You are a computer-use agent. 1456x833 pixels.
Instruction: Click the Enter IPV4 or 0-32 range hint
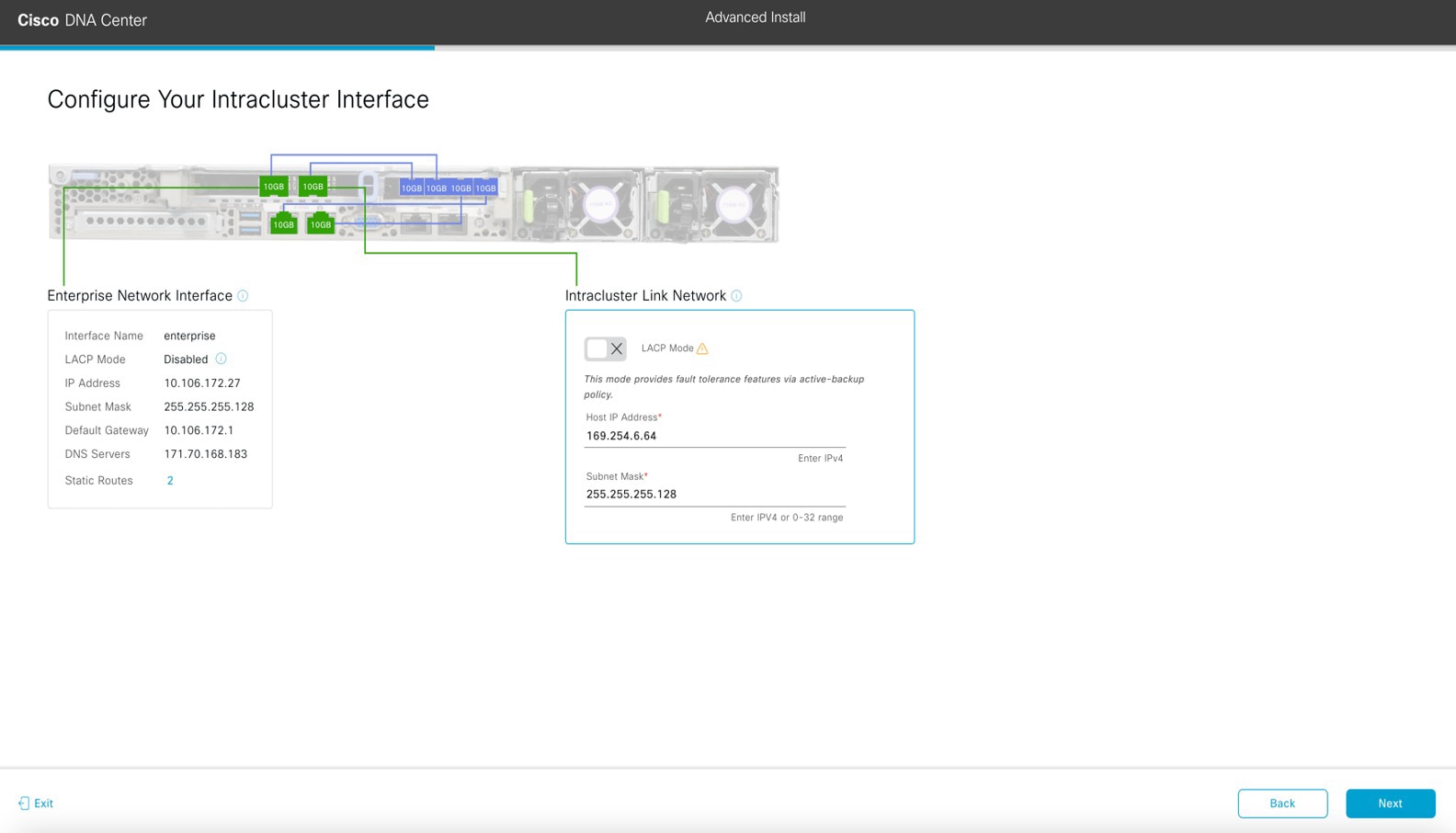coord(787,518)
